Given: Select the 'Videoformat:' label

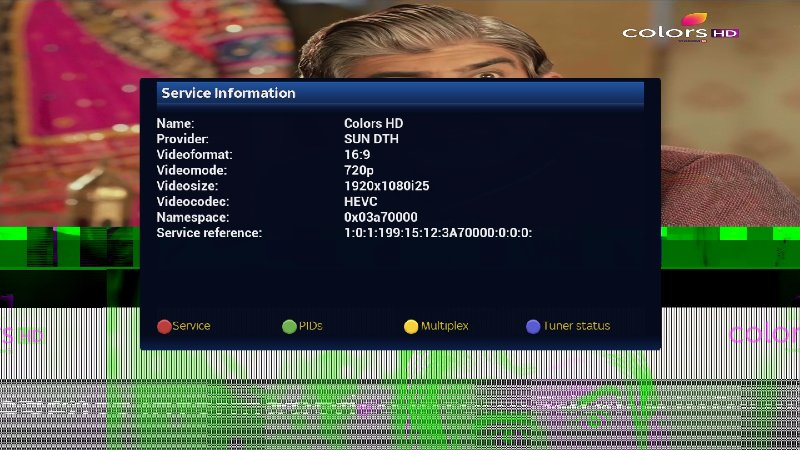Looking at the screenshot, I should pyautogui.click(x=194, y=155).
